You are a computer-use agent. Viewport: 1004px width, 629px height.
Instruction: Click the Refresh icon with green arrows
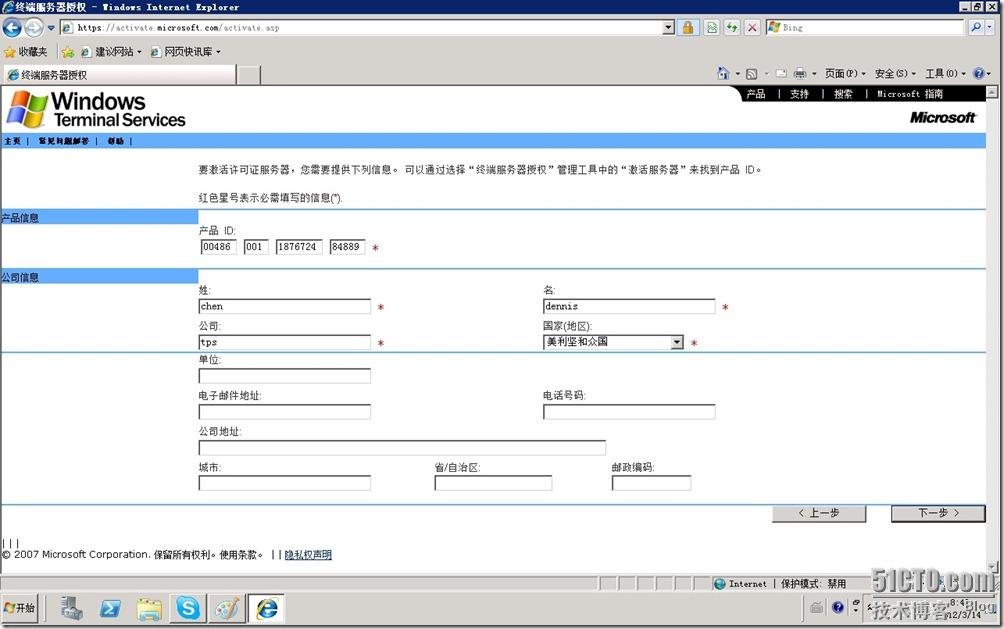point(732,28)
